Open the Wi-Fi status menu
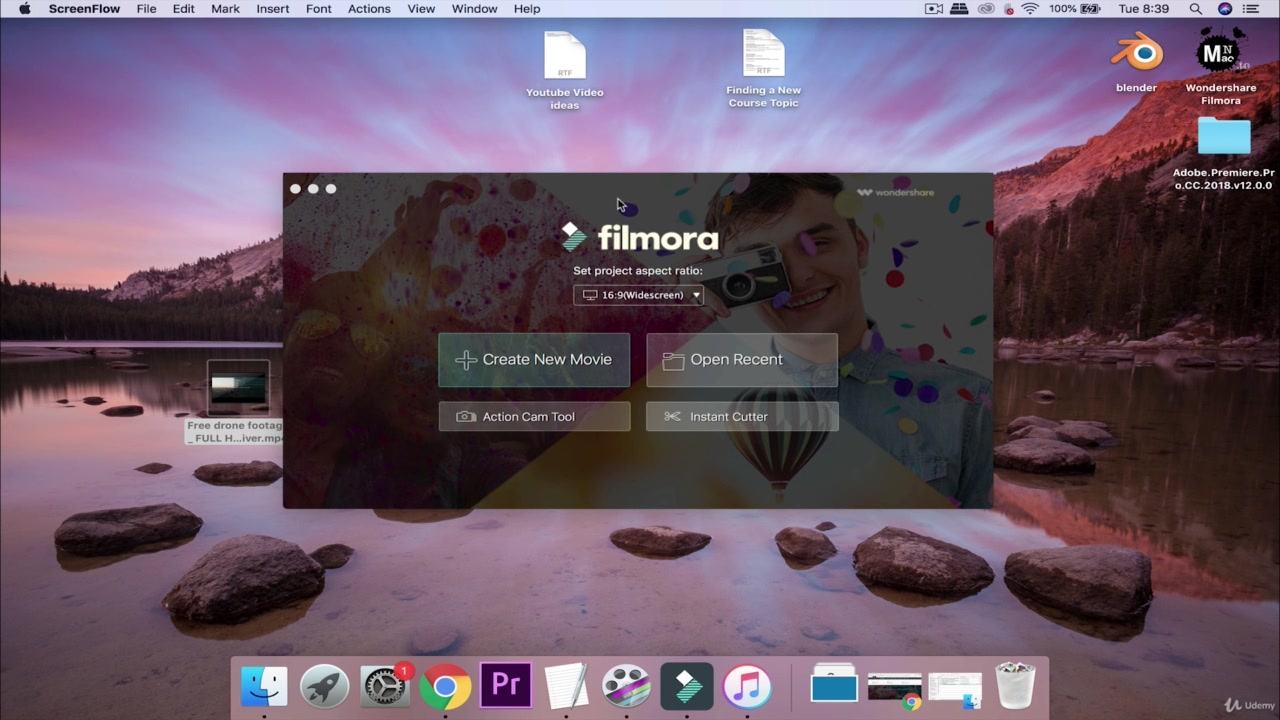This screenshot has width=1280, height=720. tap(1030, 9)
